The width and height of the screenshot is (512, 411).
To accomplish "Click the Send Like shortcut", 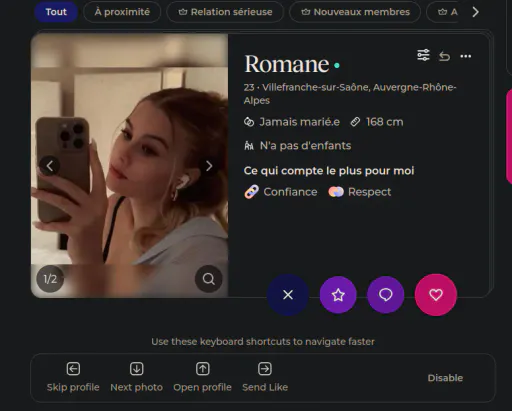I will click(265, 377).
